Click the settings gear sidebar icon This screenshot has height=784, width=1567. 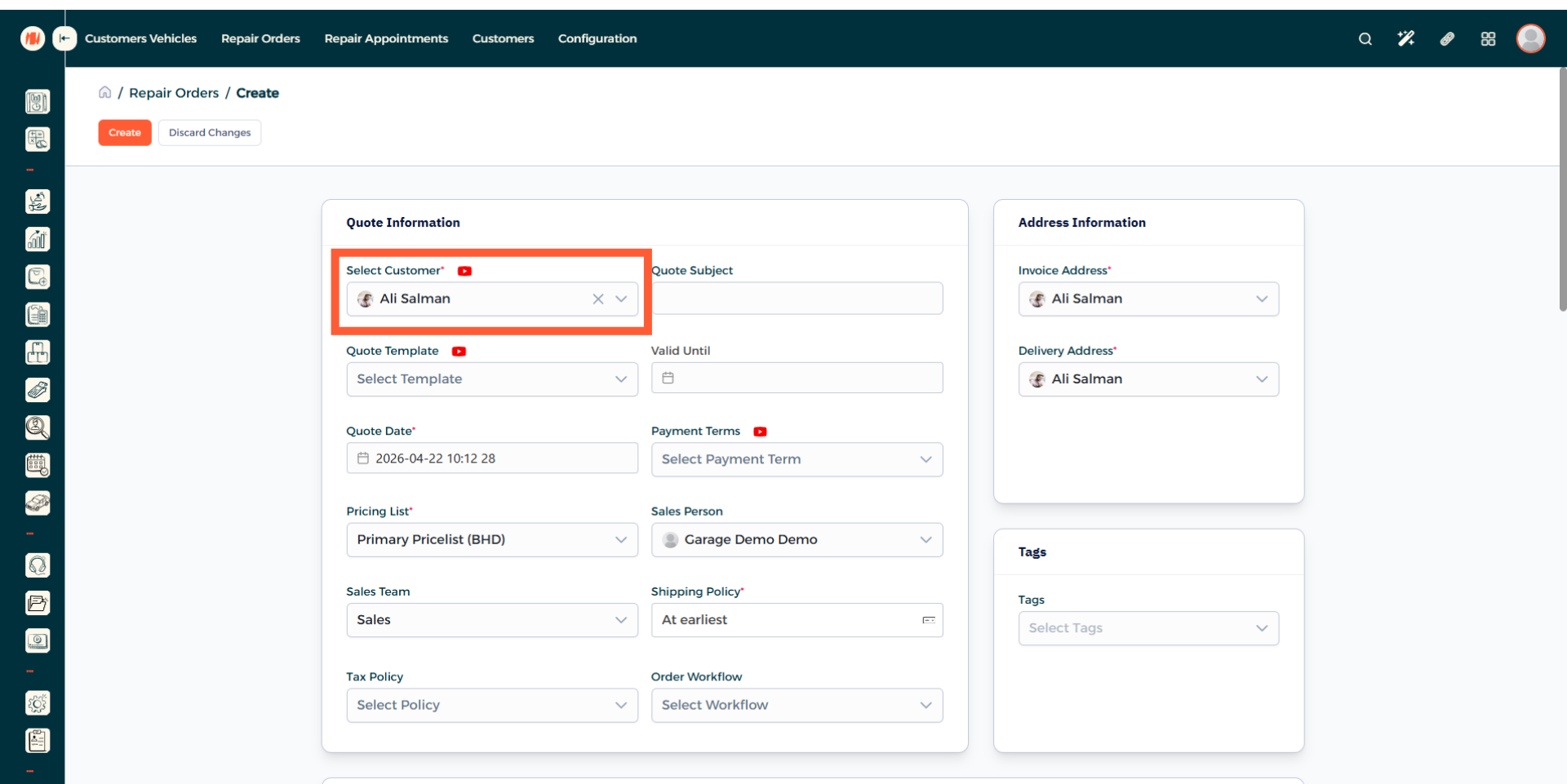38,703
